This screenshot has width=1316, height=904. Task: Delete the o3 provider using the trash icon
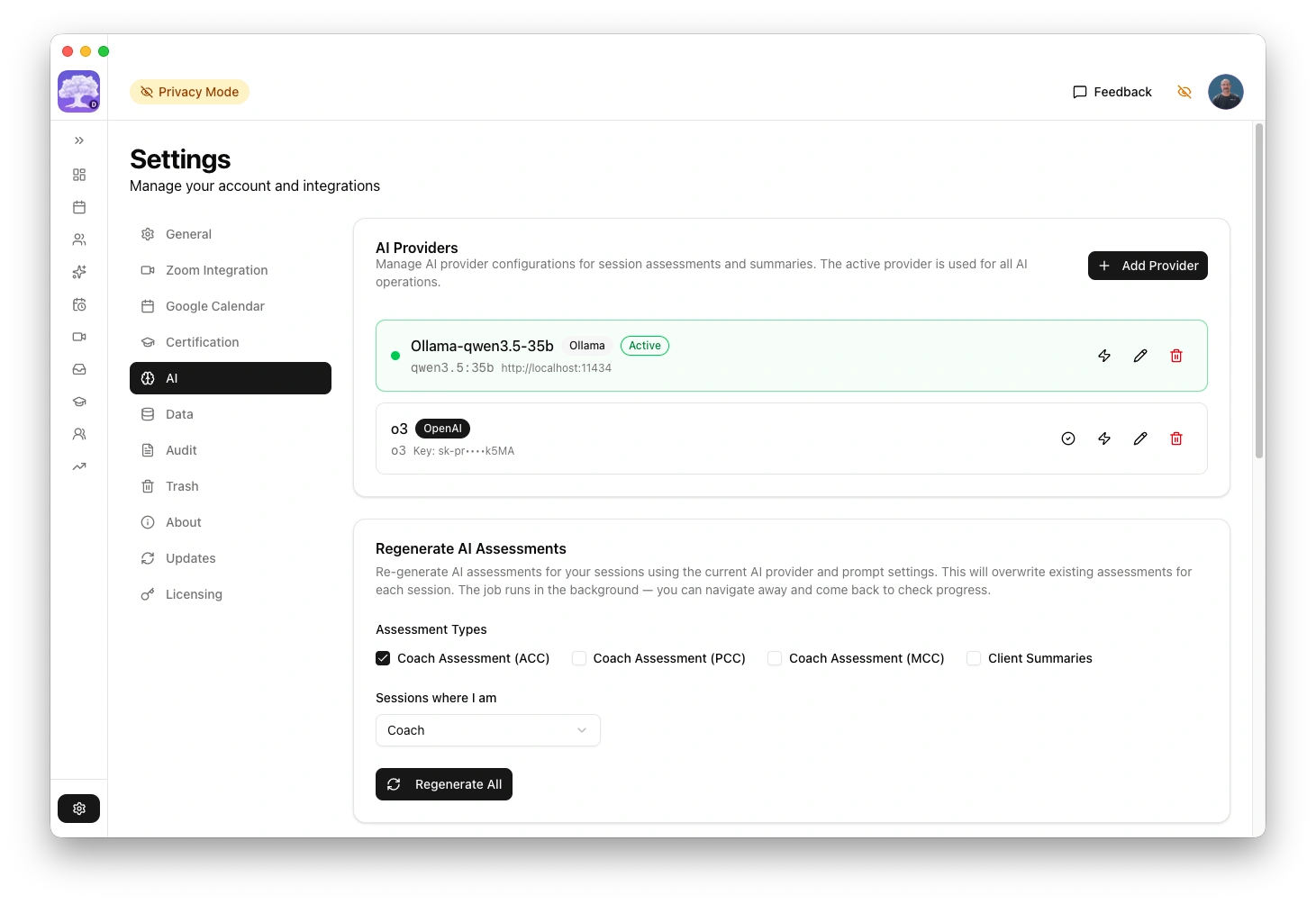pos(1176,438)
